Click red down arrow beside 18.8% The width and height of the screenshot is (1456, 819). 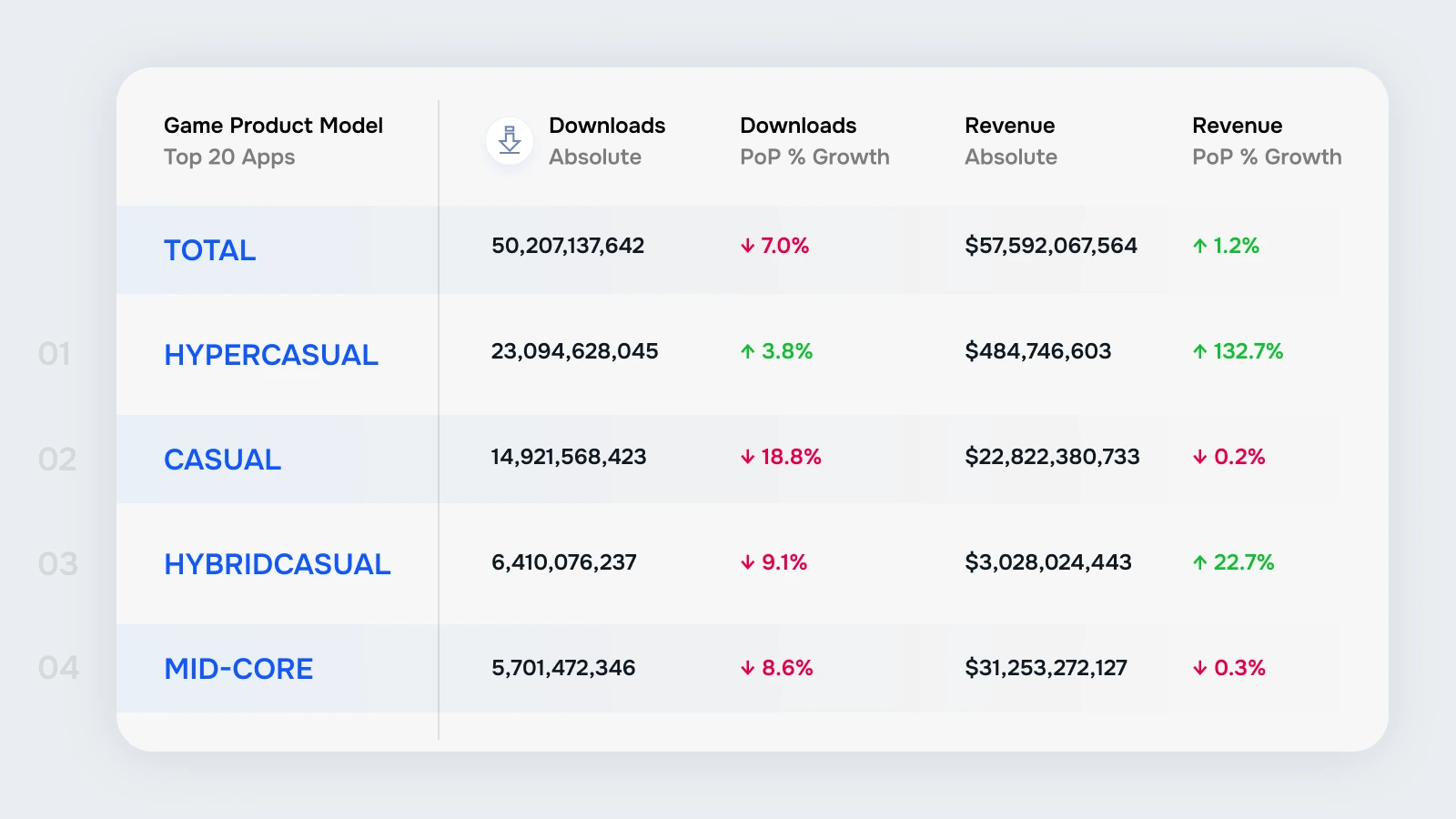tap(747, 457)
